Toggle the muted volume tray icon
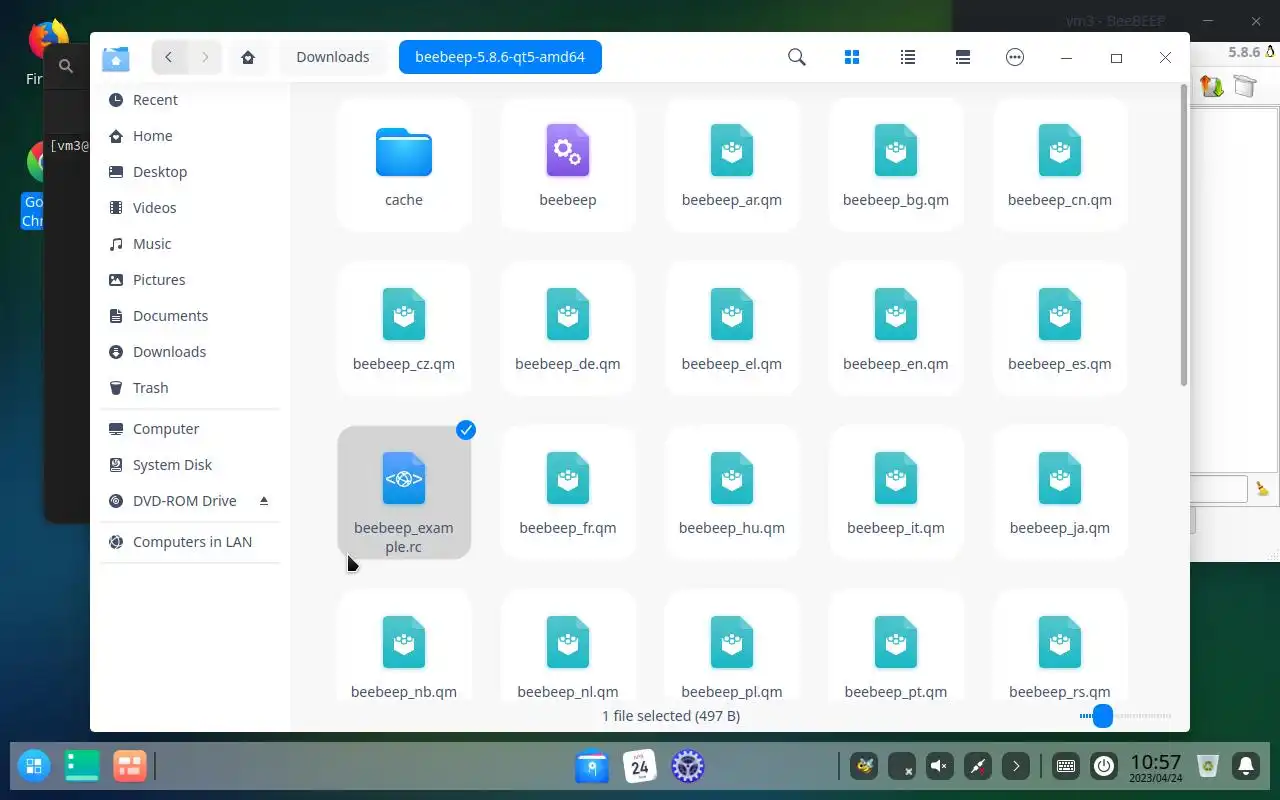Viewport: 1280px width, 800px height. tap(939, 767)
